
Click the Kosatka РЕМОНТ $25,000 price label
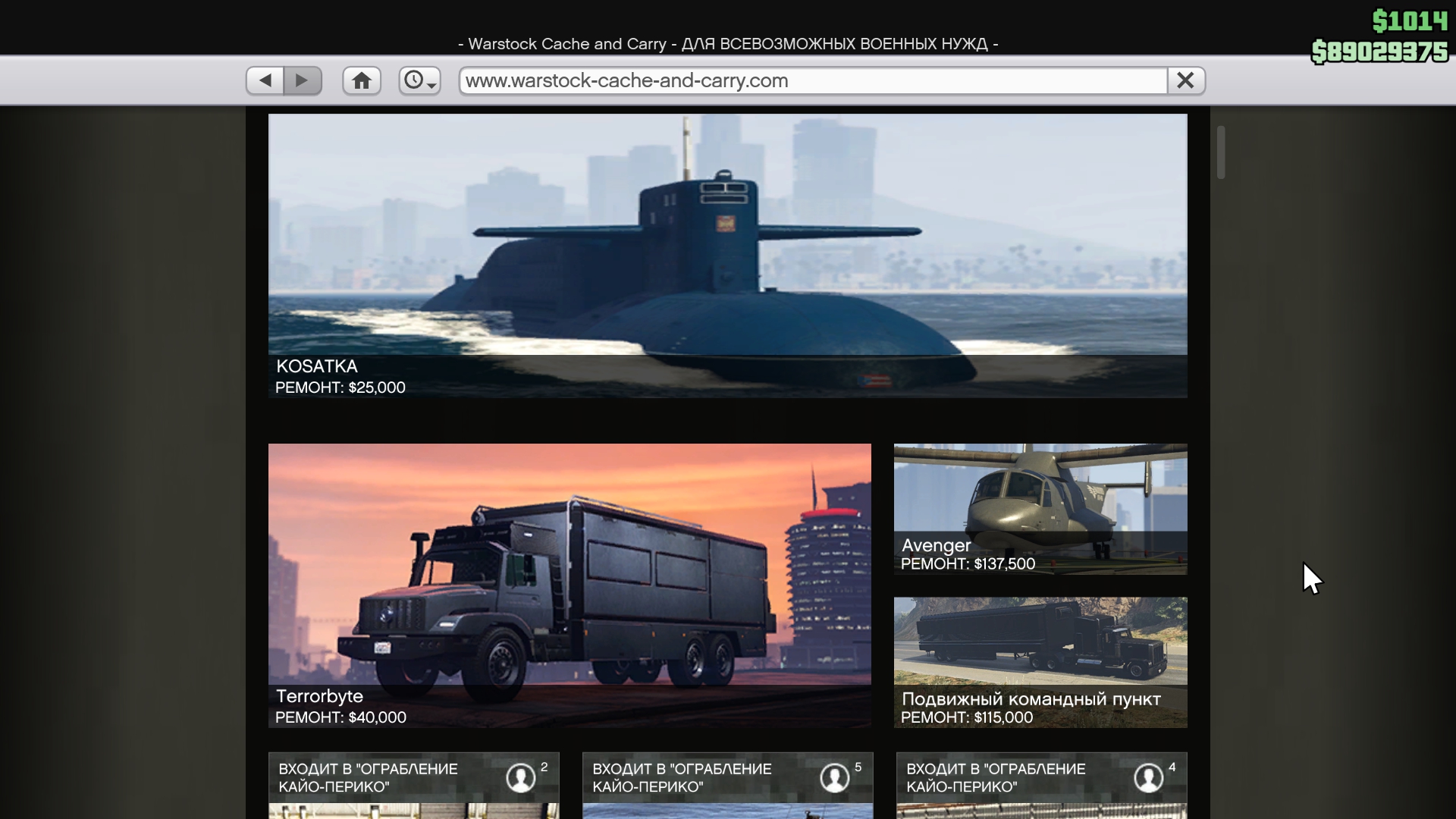click(x=340, y=388)
